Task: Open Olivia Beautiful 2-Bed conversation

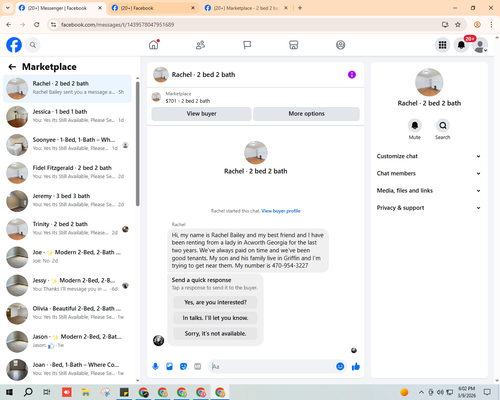Action: 67,314
